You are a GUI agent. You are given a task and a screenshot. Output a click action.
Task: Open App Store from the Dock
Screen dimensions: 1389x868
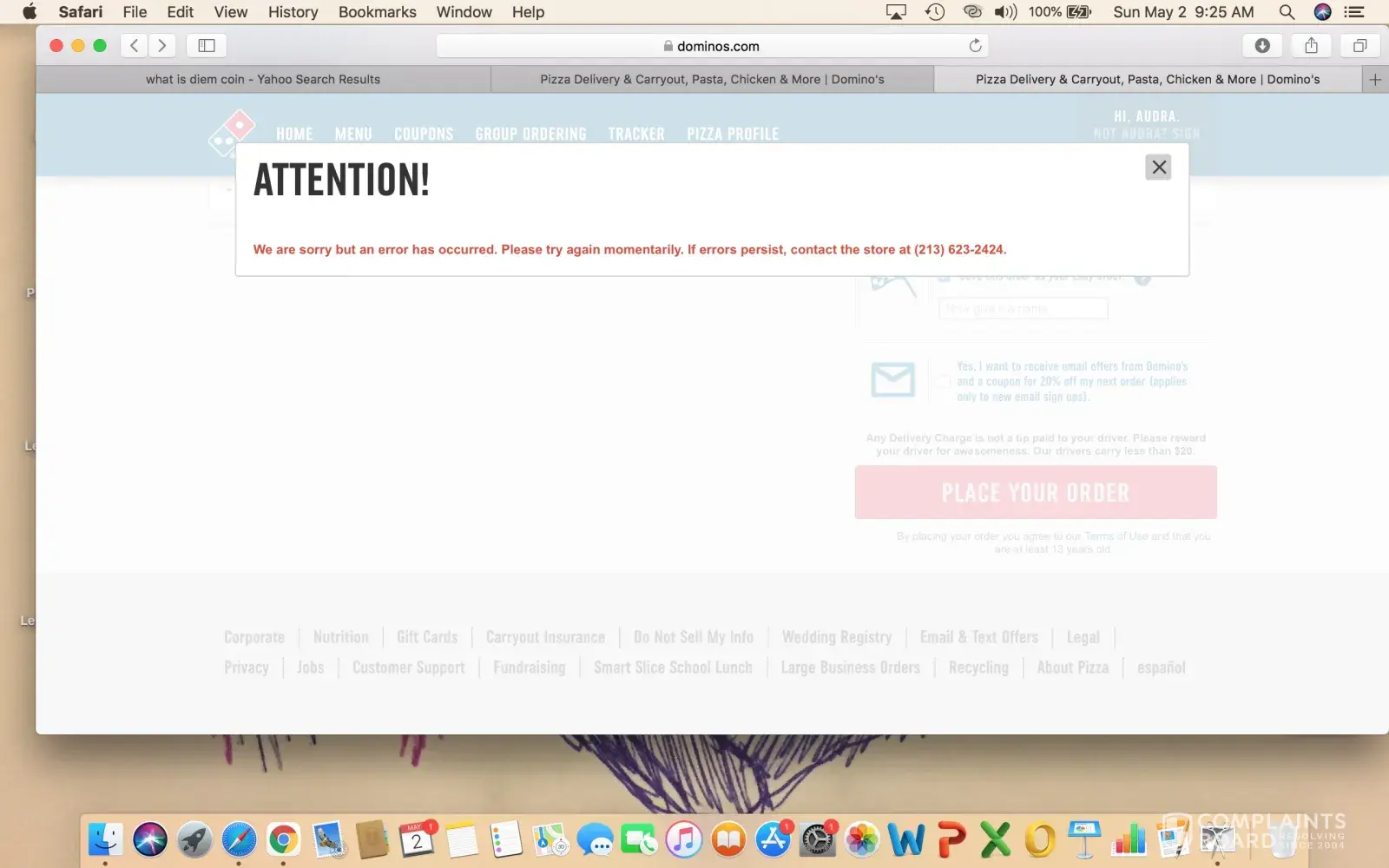pyautogui.click(x=773, y=839)
